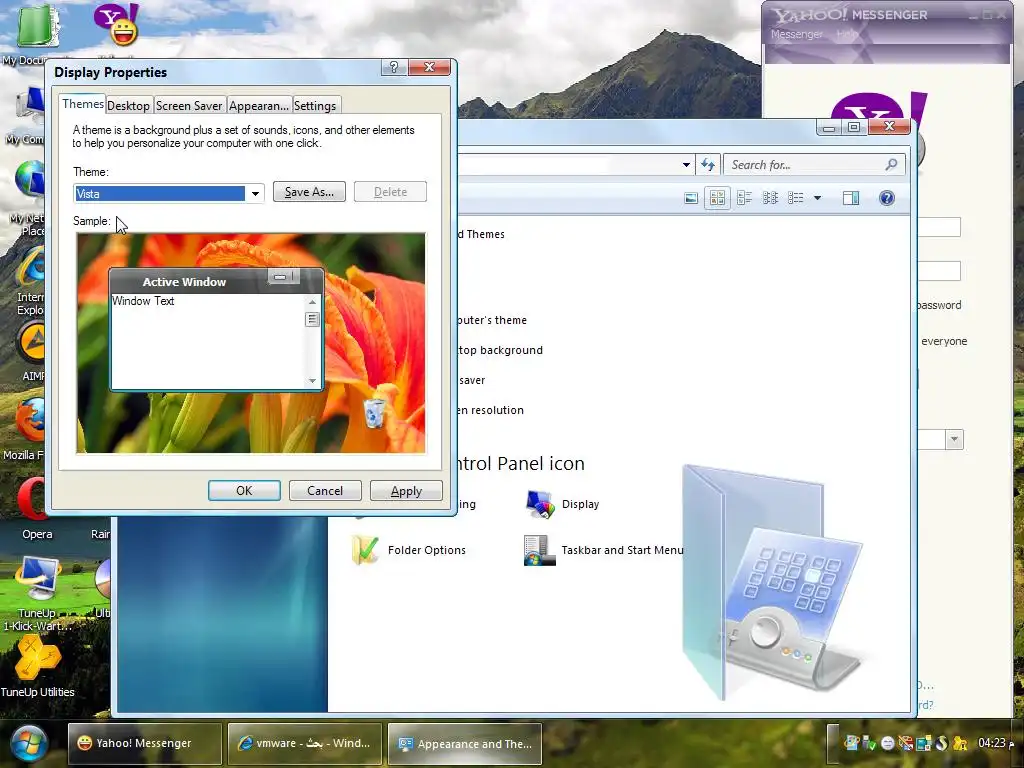The width and height of the screenshot is (1024, 768).
Task: Click the yellow figures tray icon
Action: point(960,743)
